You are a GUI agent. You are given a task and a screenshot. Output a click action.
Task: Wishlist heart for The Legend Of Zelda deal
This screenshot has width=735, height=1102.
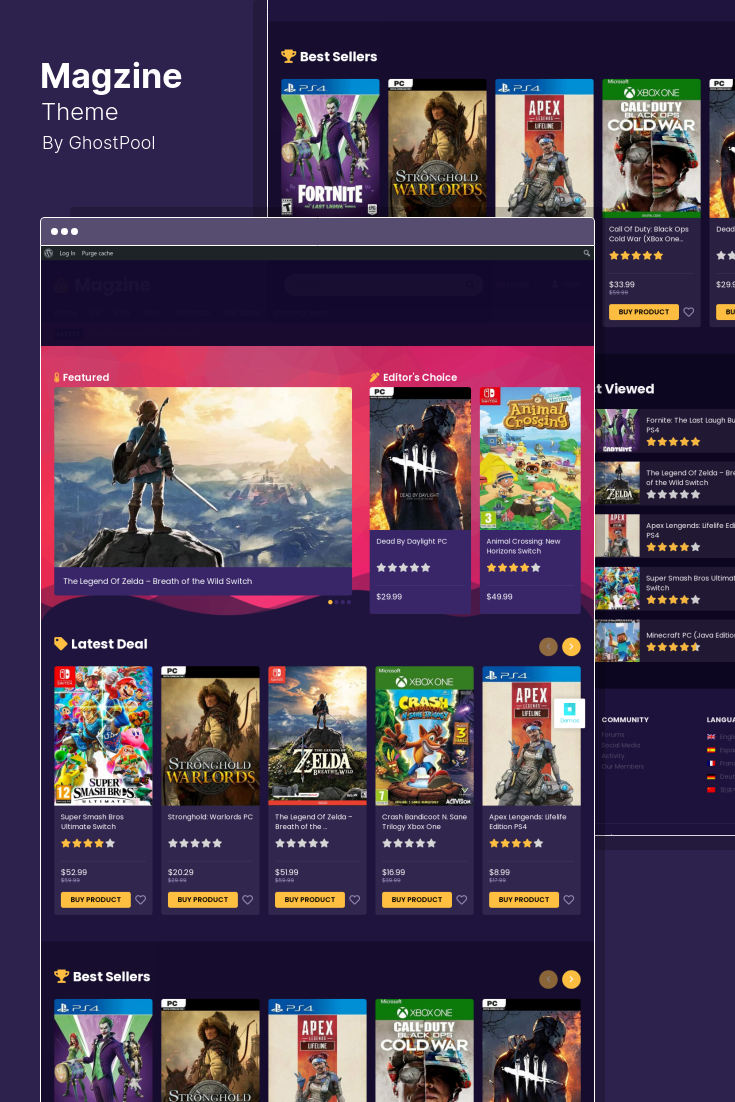(355, 900)
